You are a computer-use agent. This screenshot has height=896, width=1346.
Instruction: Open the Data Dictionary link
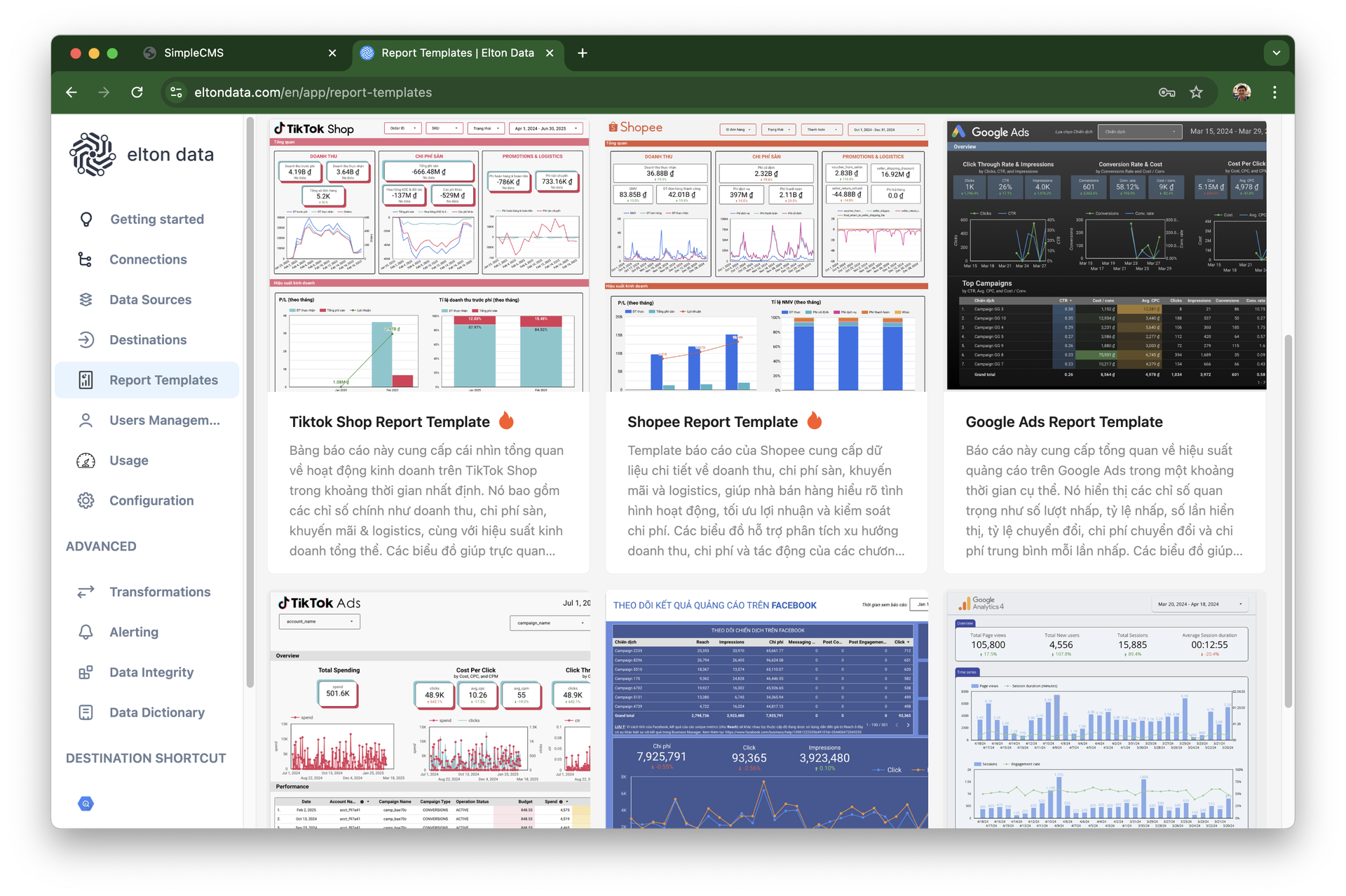coord(147,712)
